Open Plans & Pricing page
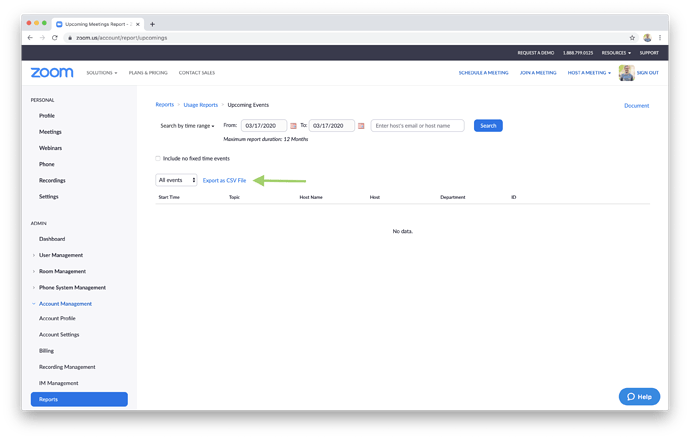 pos(148,73)
